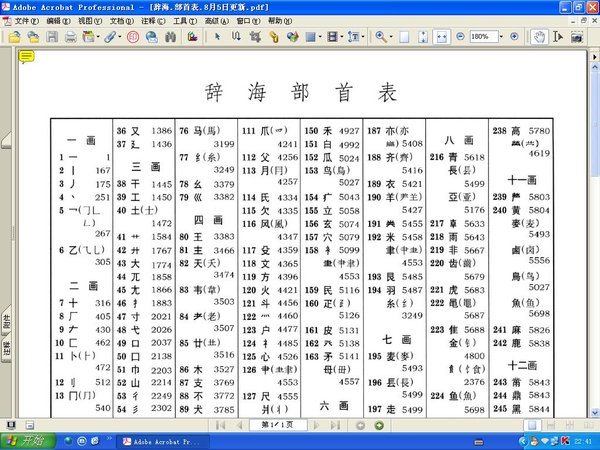Click the Windows Start button 开始
The height and width of the screenshot is (450, 600).
tap(25, 441)
